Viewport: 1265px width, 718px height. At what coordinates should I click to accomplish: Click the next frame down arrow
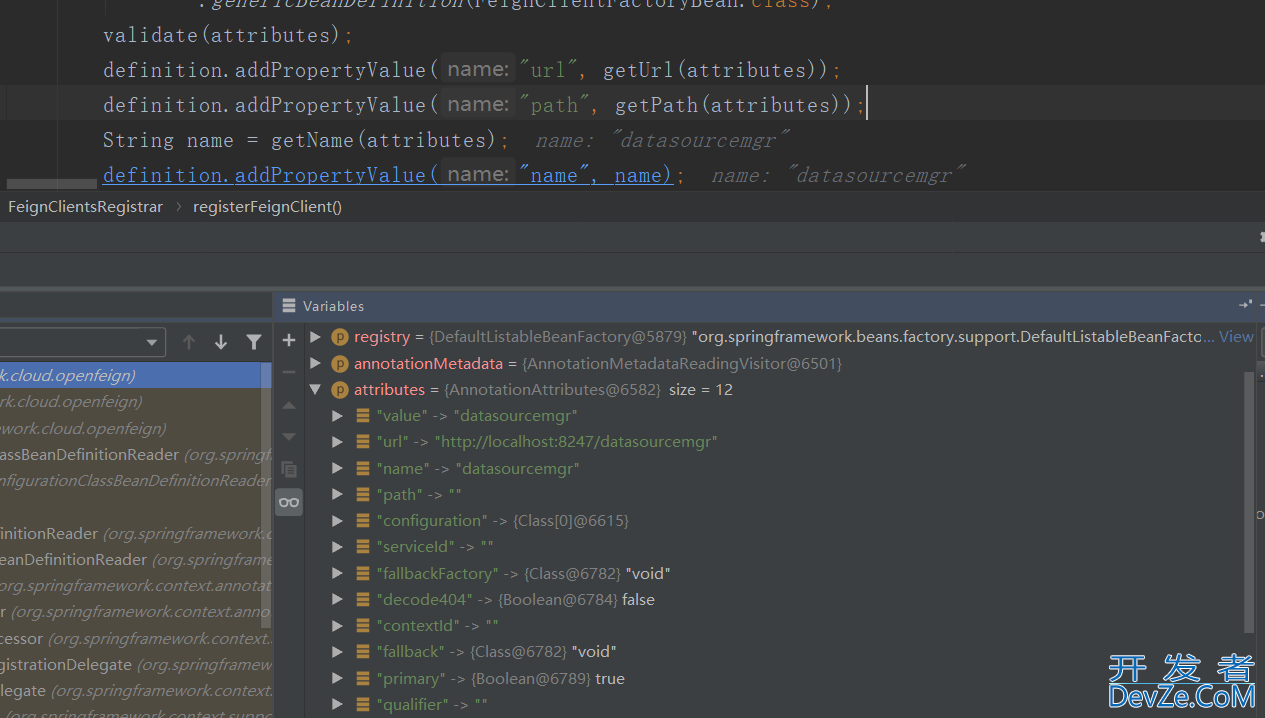221,342
